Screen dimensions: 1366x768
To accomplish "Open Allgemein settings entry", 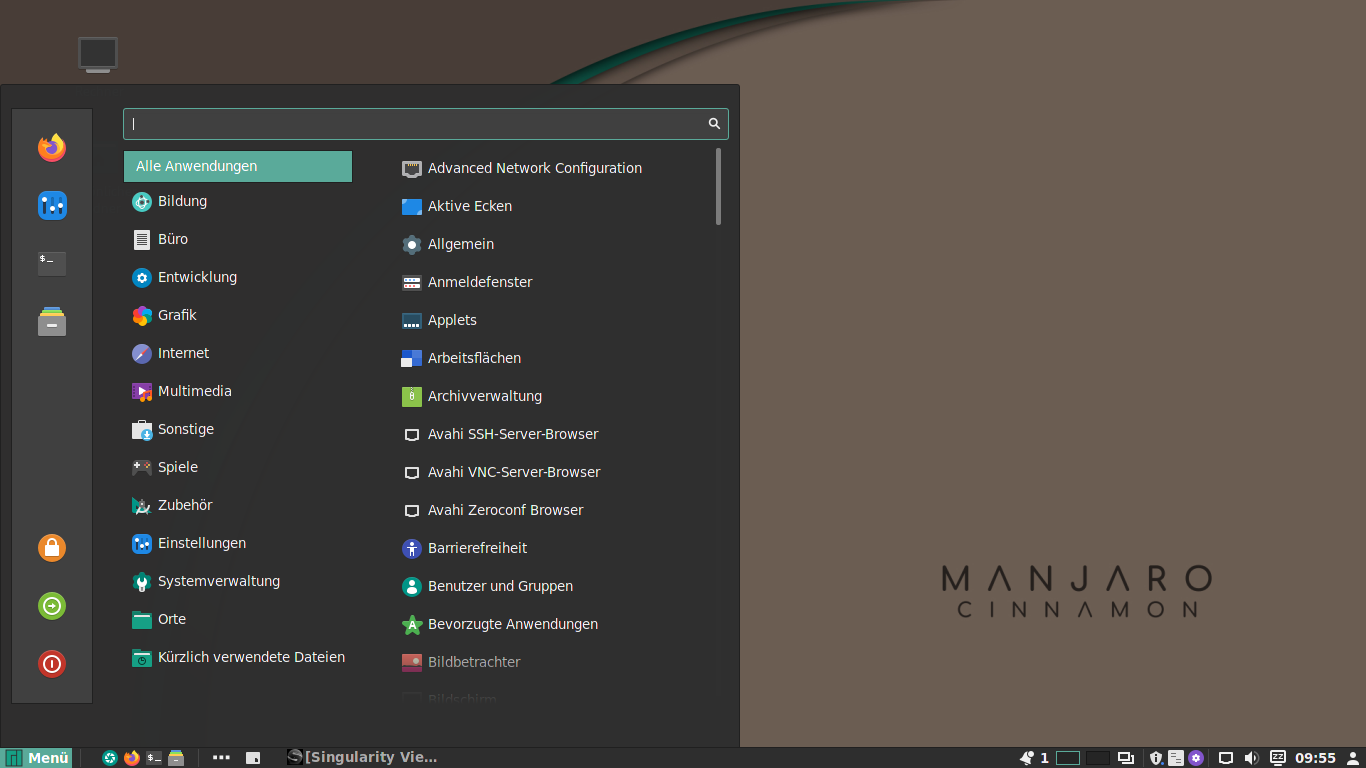I will click(x=552, y=244).
